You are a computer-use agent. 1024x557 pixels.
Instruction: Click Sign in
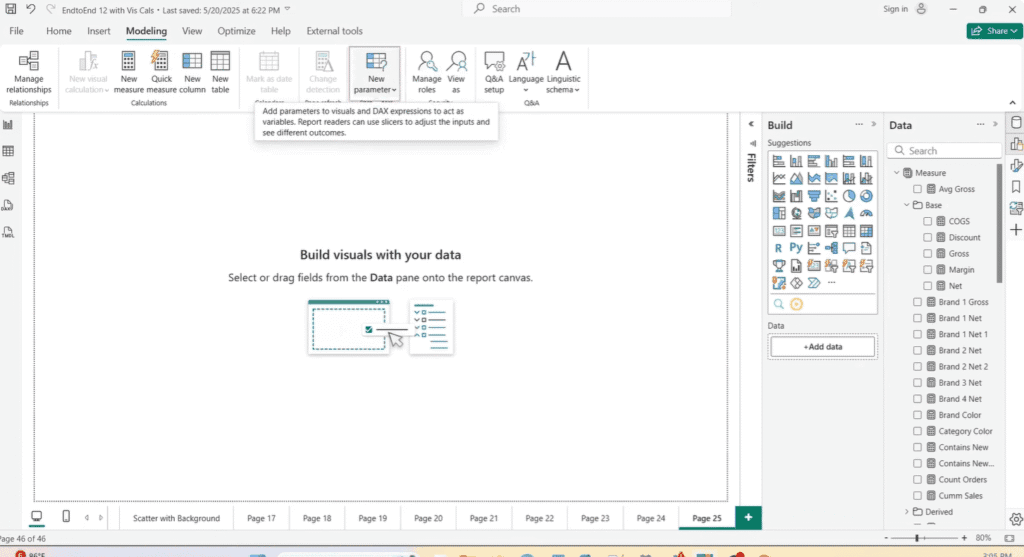(x=895, y=9)
